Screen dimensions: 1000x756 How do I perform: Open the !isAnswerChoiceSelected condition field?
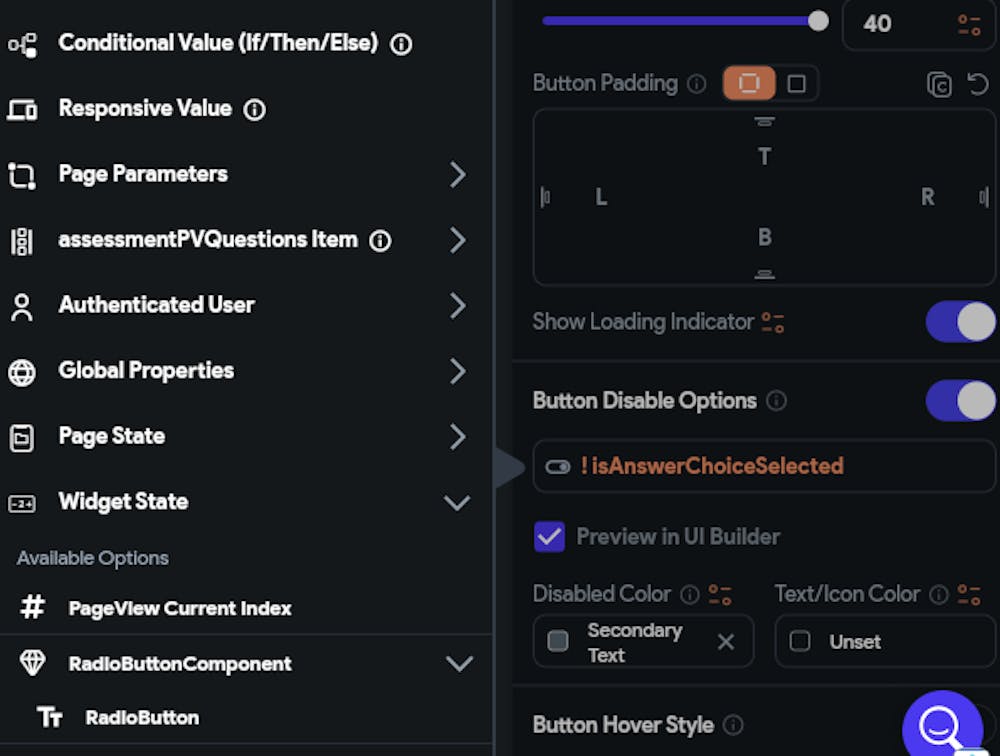[764, 466]
